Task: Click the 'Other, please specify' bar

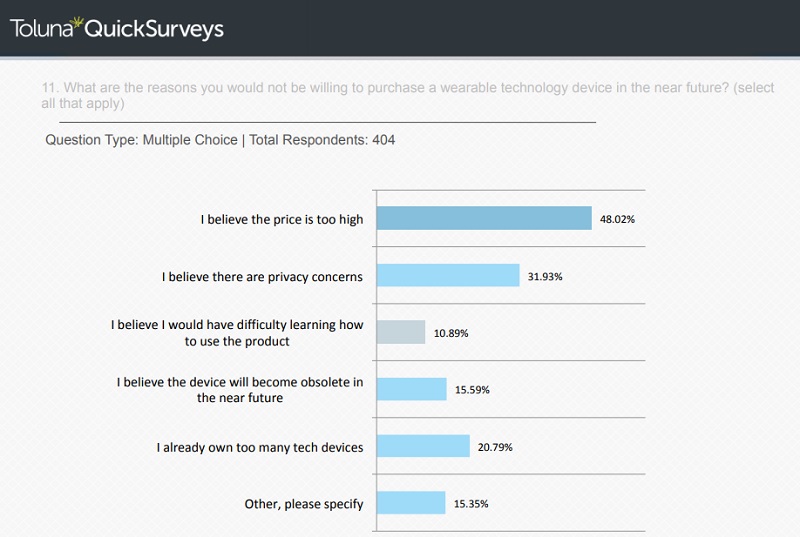Action: click(411, 503)
